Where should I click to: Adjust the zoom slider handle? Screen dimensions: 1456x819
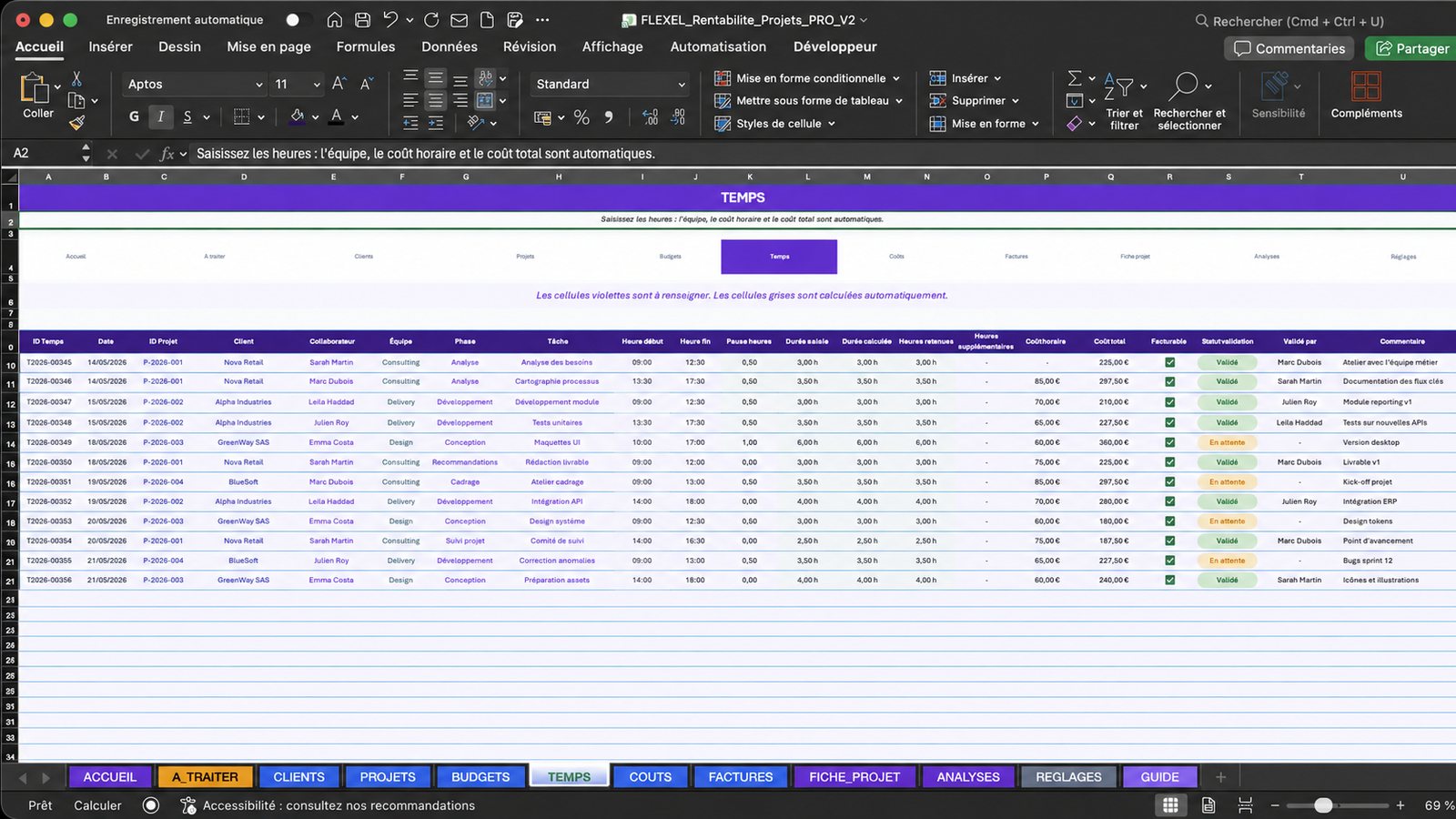1324,805
